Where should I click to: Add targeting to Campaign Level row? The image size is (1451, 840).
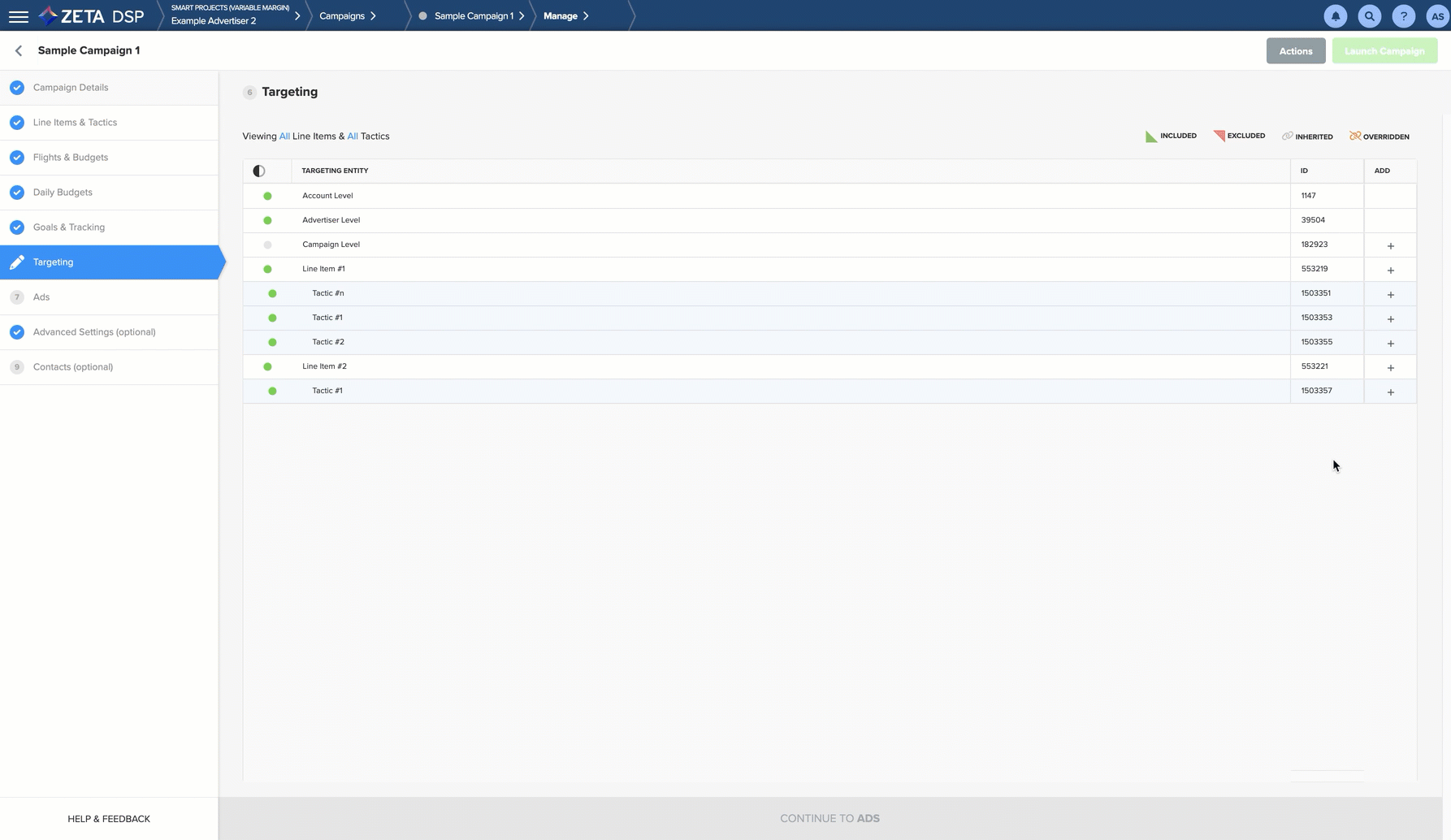(x=1390, y=245)
